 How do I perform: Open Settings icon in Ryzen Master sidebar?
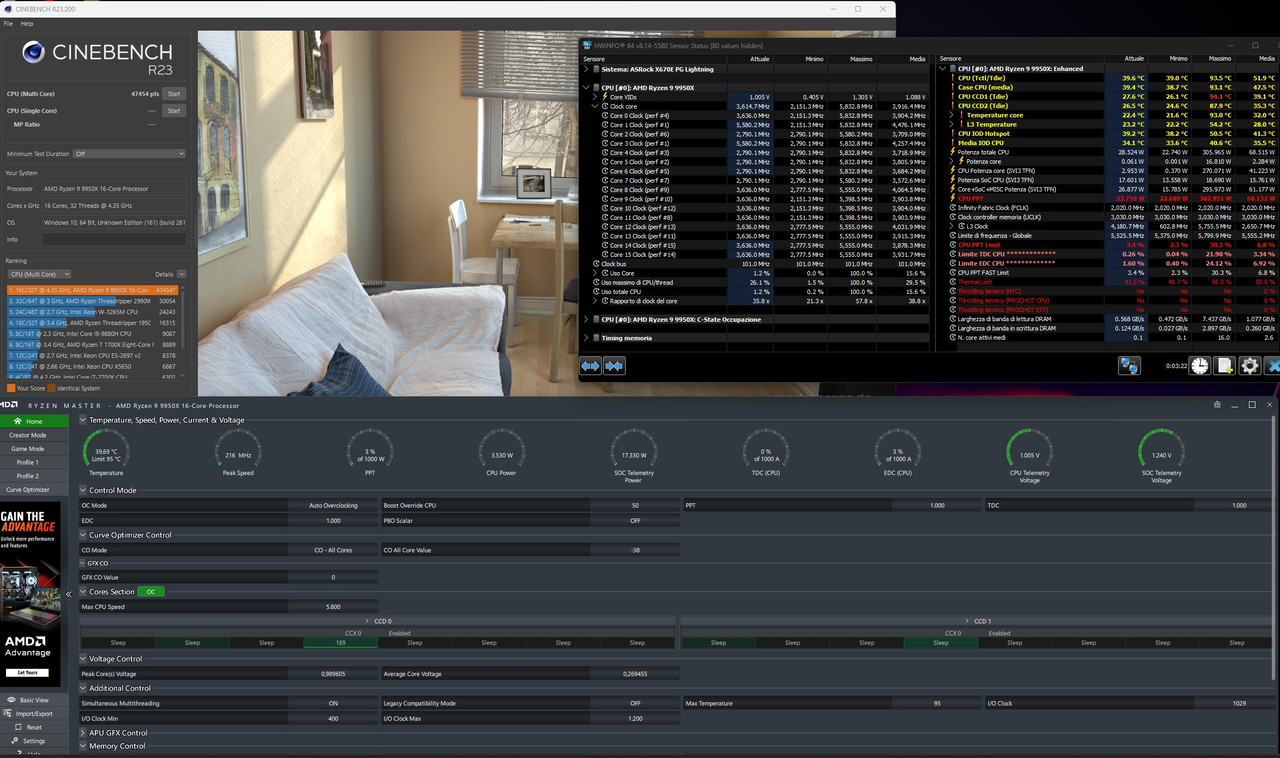tap(13, 741)
